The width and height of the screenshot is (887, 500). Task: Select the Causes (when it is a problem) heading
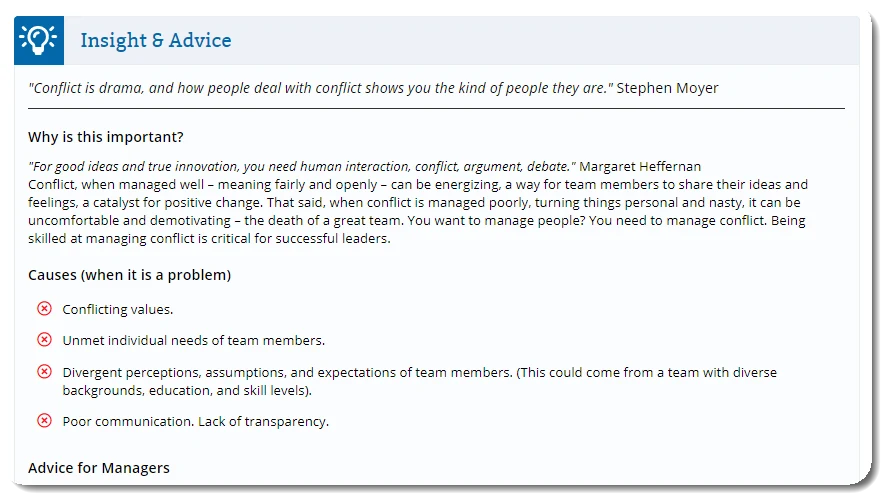coord(130,275)
